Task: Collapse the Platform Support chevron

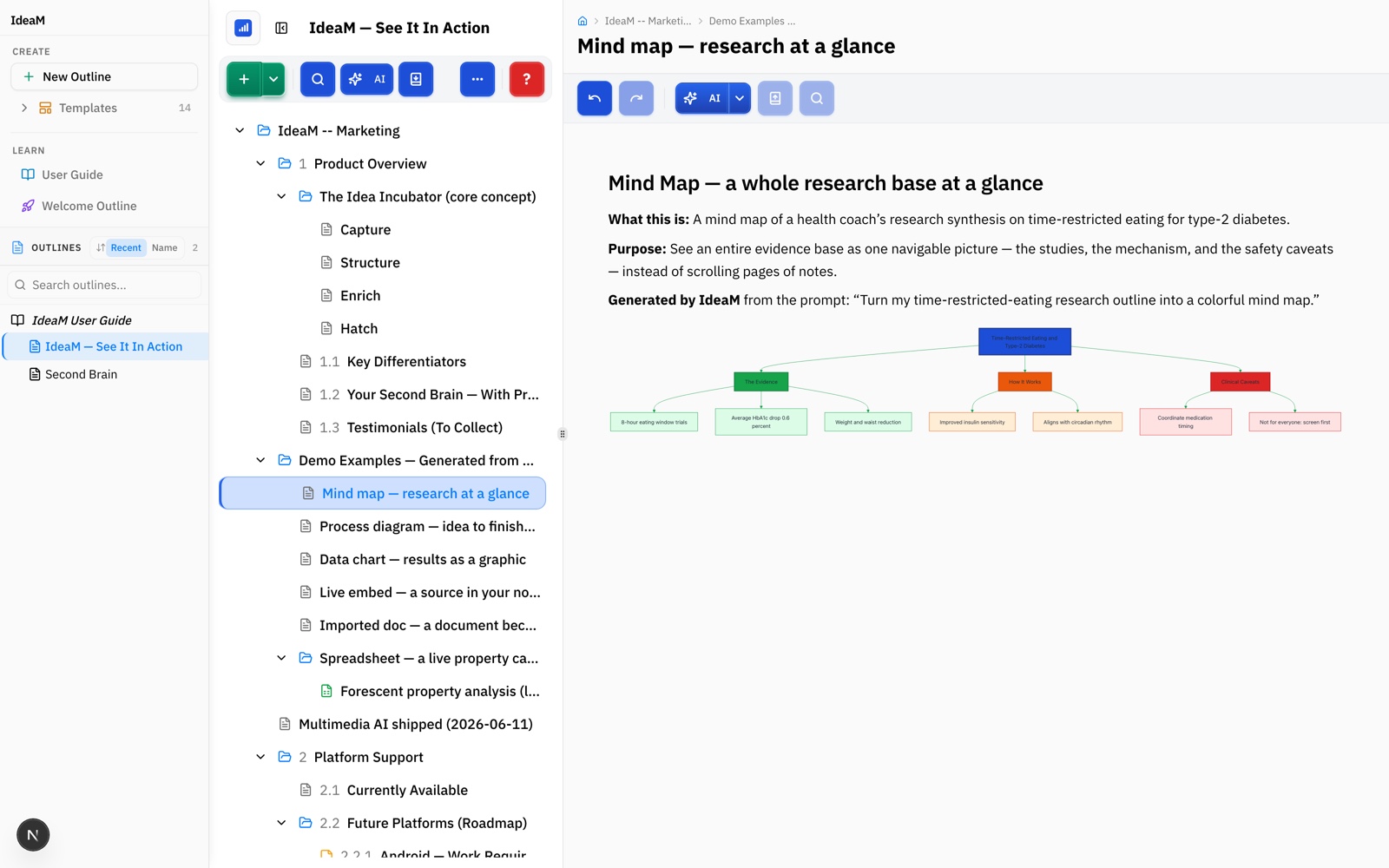Action: point(260,757)
